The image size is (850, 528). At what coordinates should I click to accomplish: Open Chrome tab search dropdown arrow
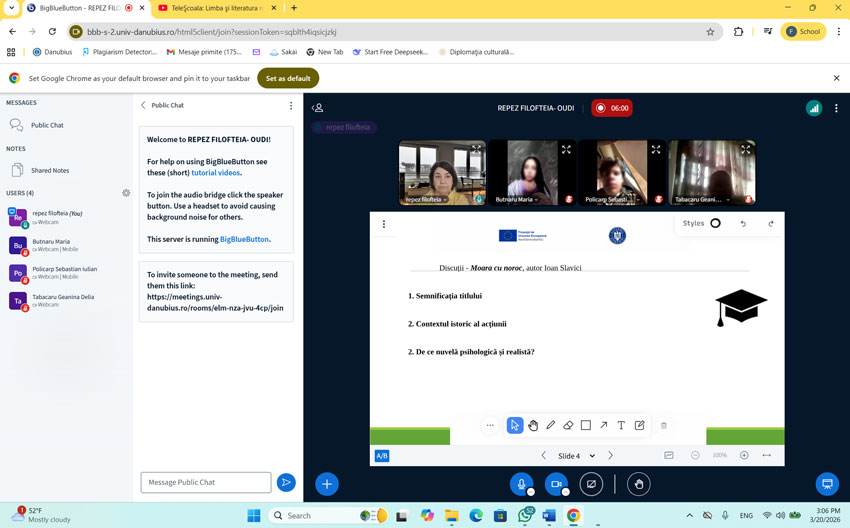(11, 8)
